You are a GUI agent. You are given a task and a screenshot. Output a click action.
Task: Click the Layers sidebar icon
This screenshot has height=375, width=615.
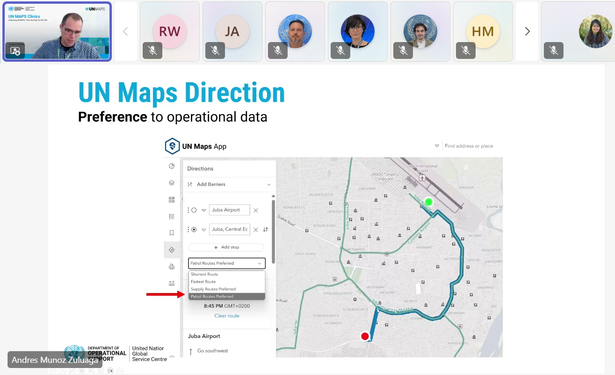coord(171,183)
